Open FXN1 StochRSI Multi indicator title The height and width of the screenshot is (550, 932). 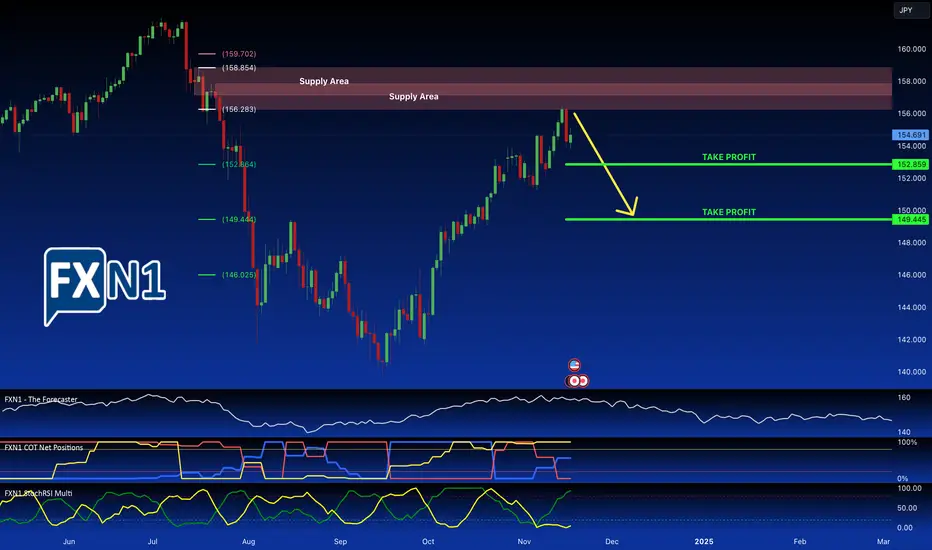[39, 493]
